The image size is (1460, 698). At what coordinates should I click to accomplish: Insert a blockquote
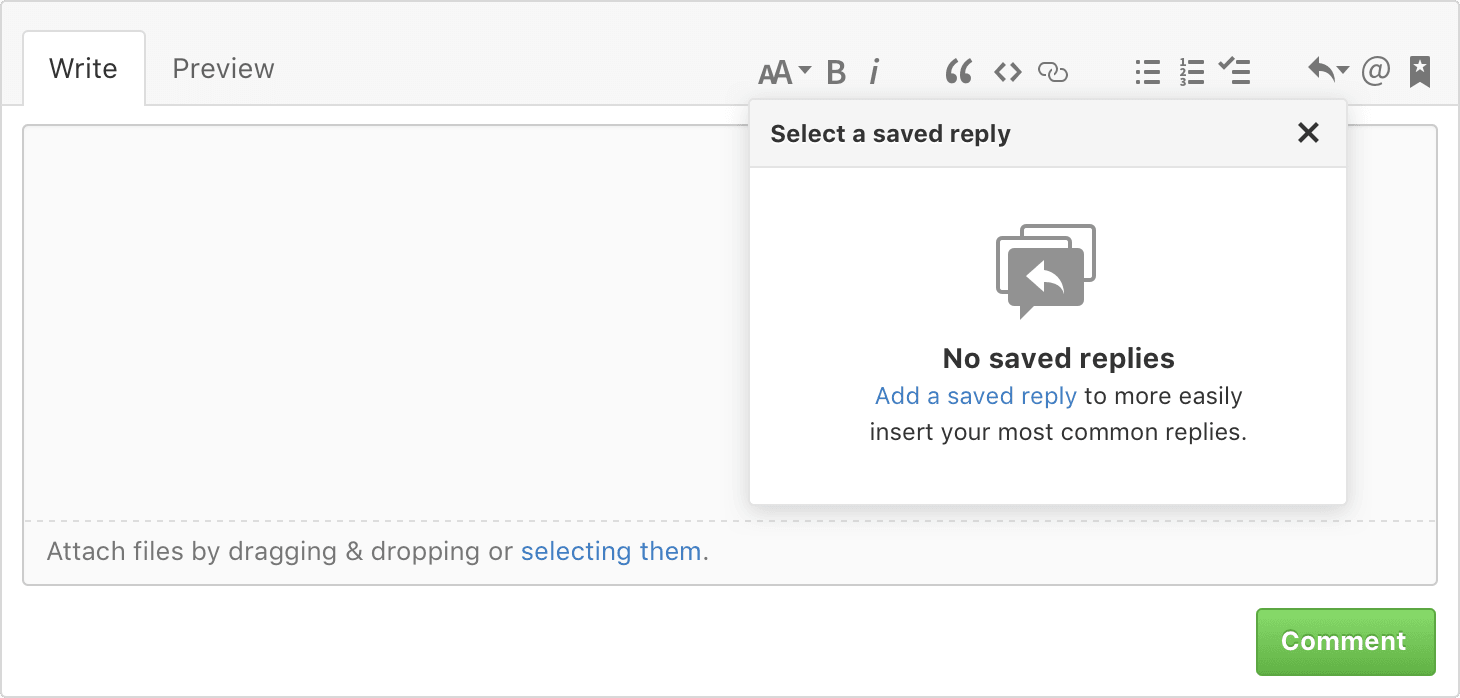(x=958, y=70)
